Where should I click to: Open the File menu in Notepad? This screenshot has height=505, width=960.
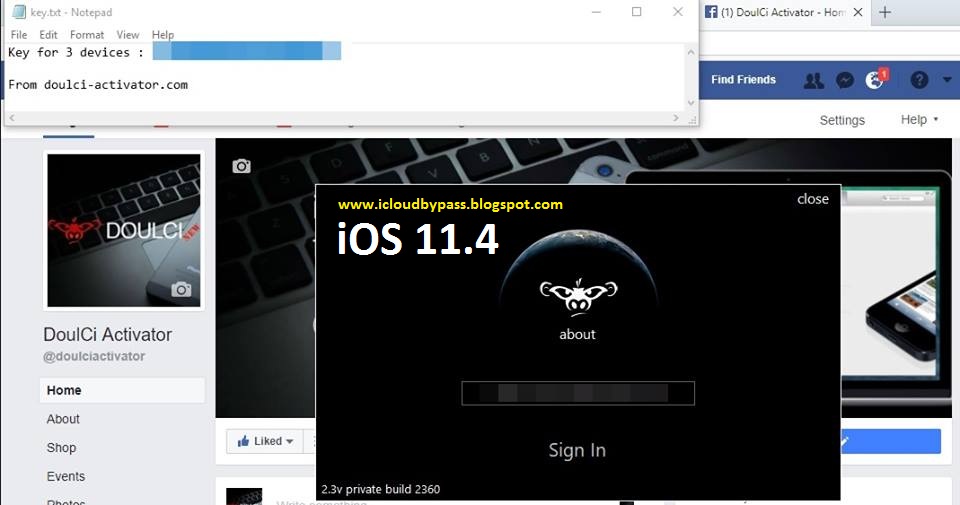18,35
